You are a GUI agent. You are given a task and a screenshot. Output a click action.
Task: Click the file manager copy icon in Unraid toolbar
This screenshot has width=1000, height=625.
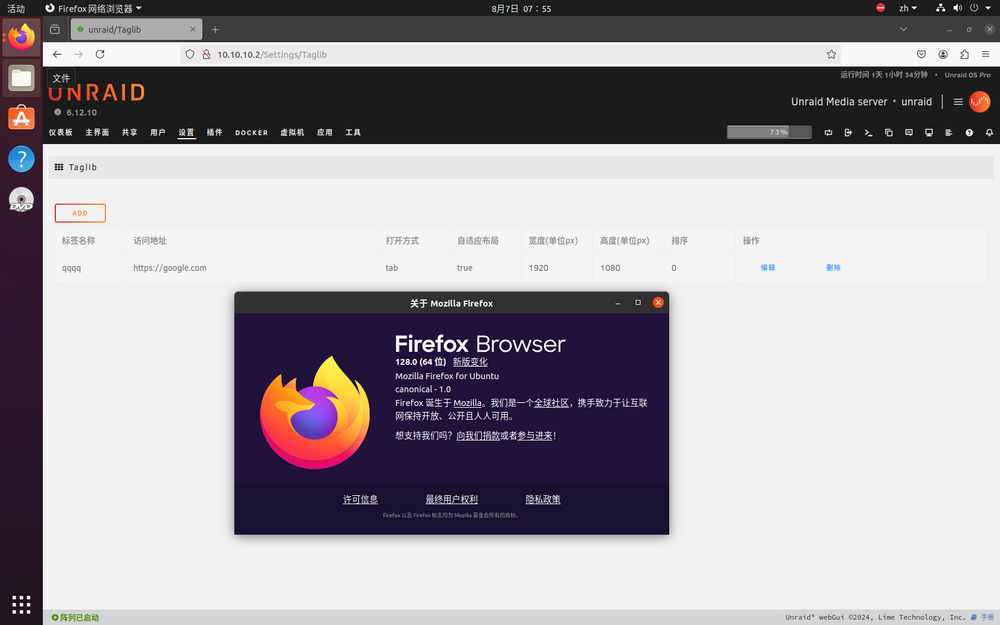point(888,133)
